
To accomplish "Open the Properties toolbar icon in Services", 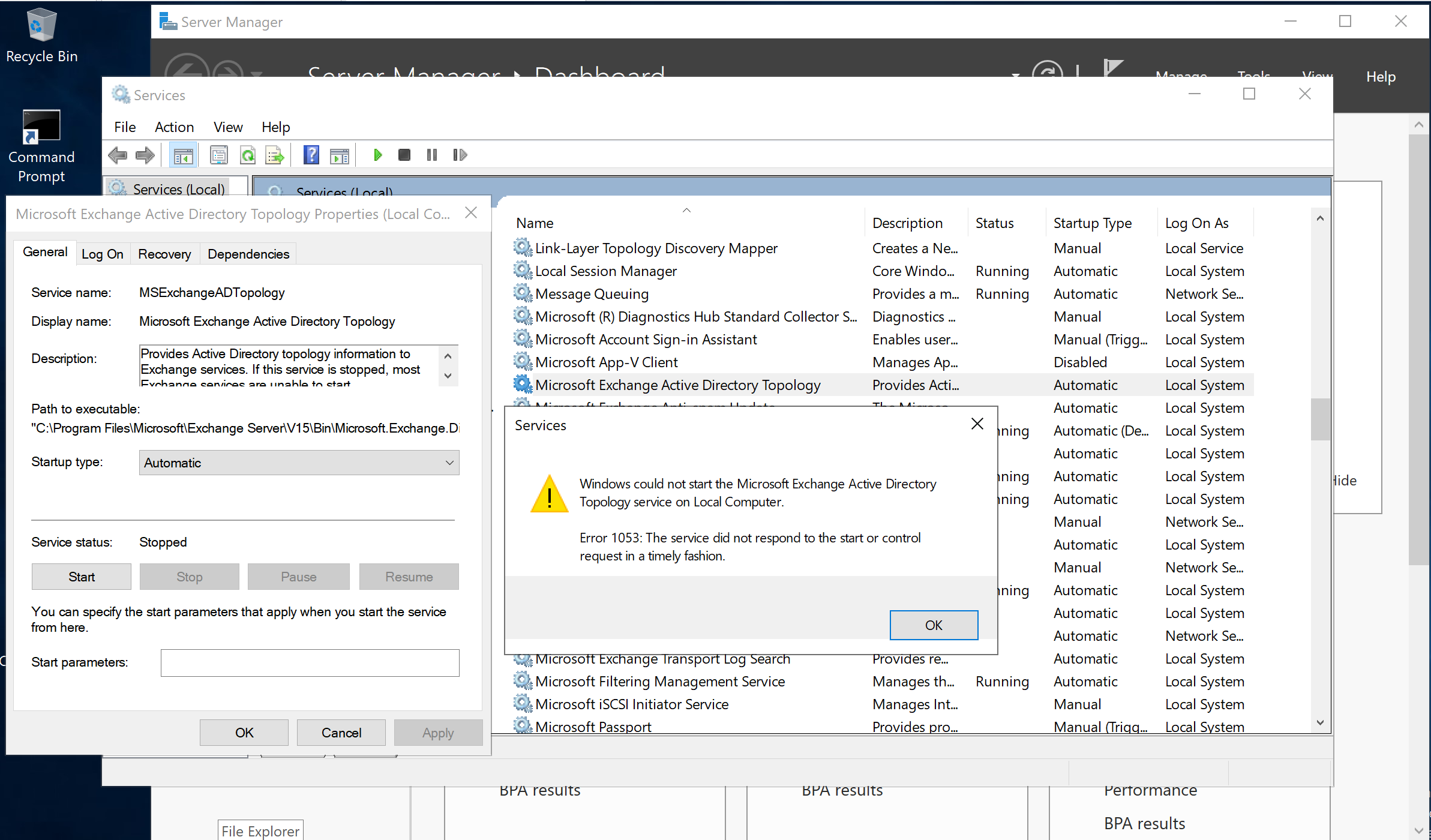I will pyautogui.click(x=219, y=155).
